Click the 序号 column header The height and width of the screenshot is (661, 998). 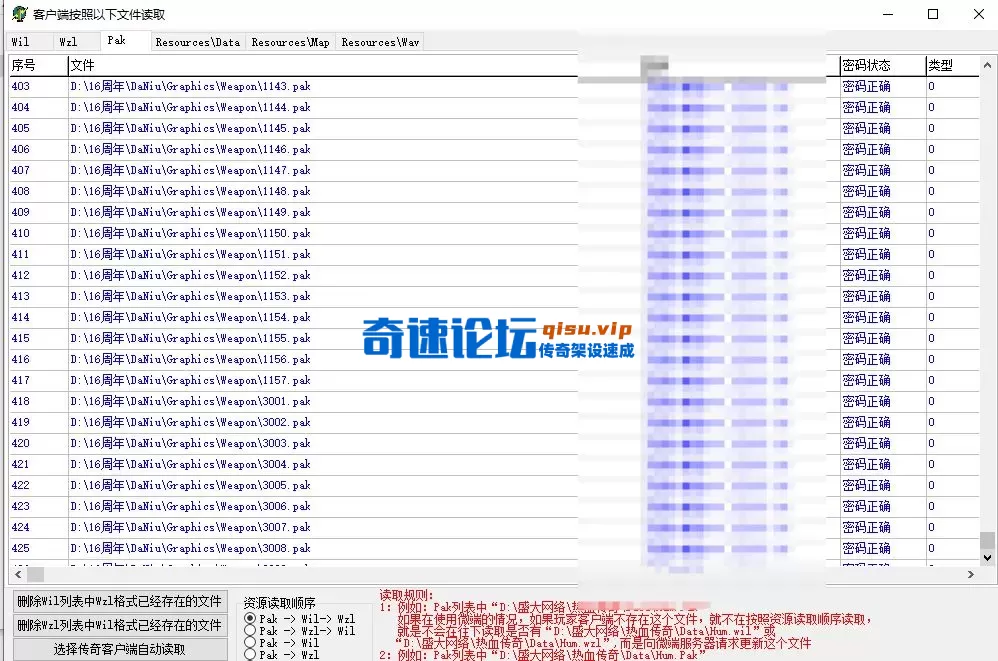click(x=30, y=64)
